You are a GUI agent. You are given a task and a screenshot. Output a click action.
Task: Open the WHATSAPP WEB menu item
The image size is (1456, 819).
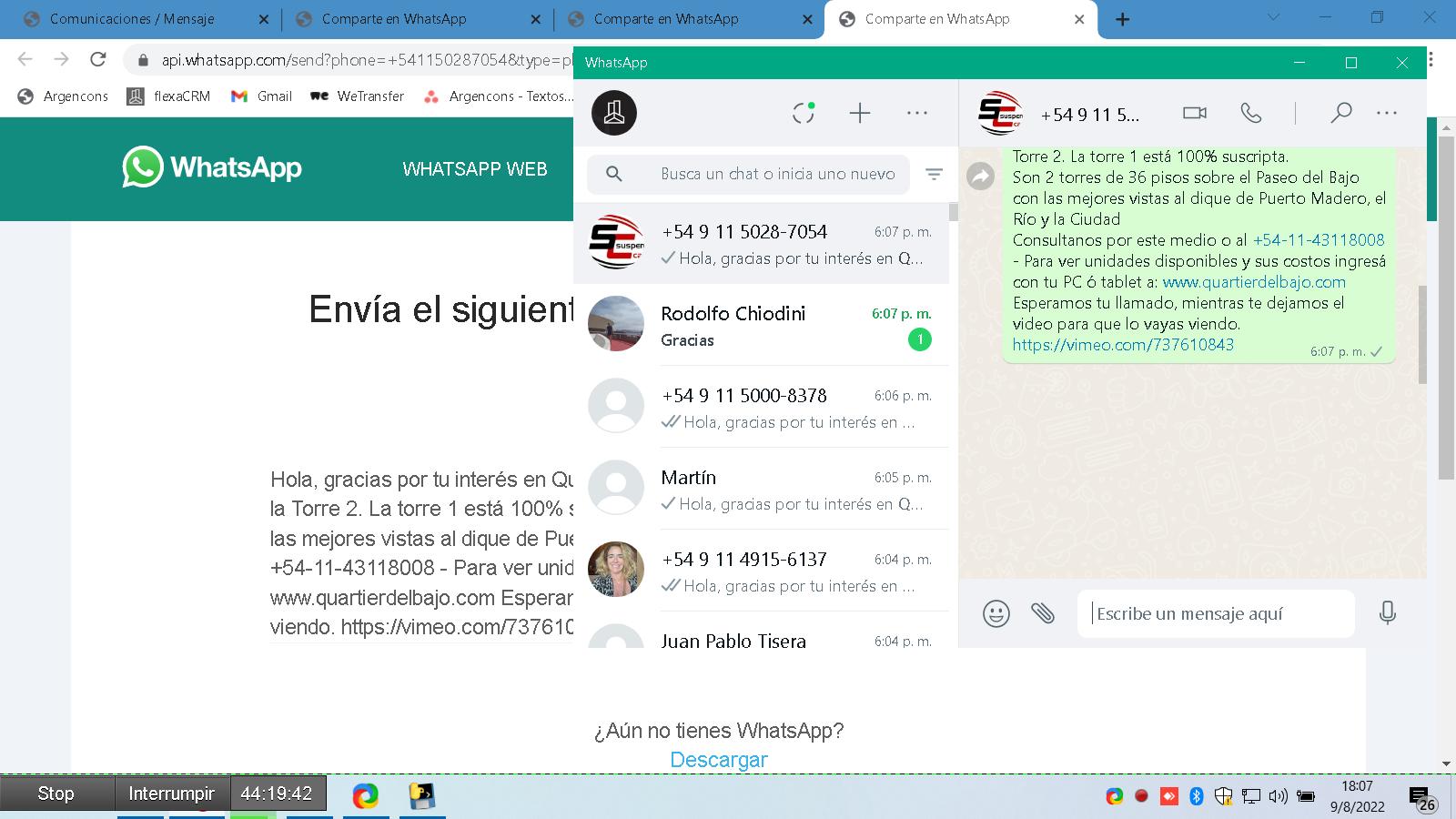475,169
